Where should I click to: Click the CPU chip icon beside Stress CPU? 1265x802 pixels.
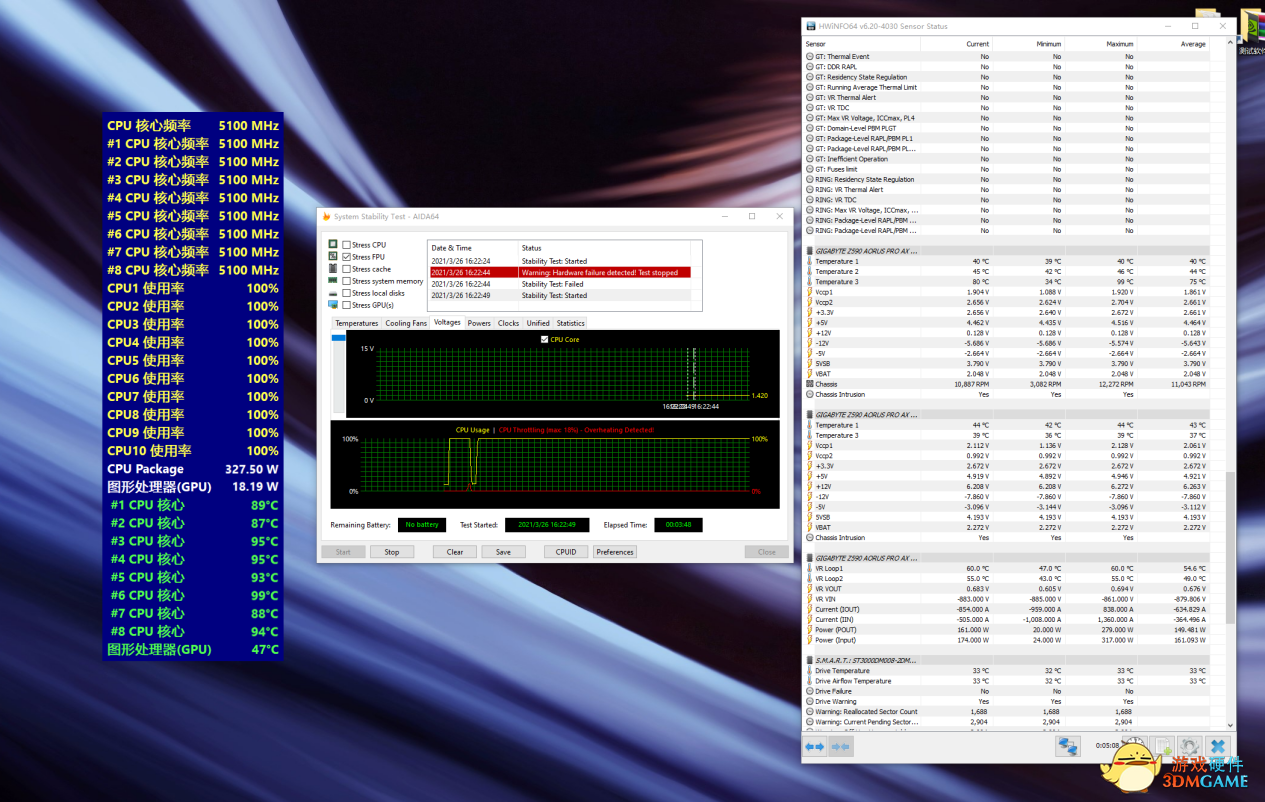pyautogui.click(x=333, y=244)
